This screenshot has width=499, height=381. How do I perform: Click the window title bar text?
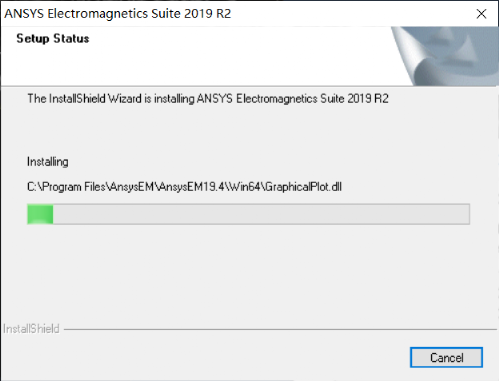point(117,14)
